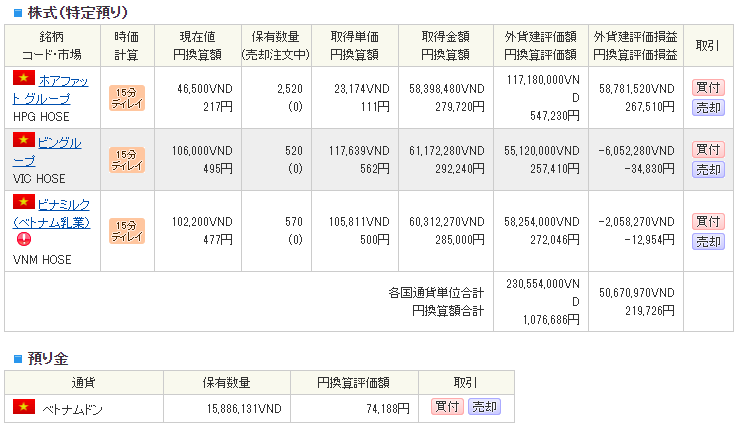Click the HPG HOSE code text
The image size is (740, 432).
(41, 117)
